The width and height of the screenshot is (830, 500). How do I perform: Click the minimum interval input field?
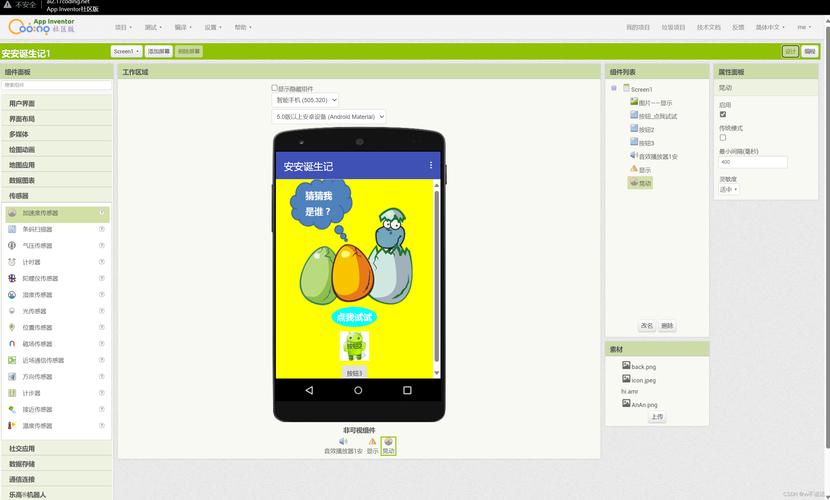point(753,162)
